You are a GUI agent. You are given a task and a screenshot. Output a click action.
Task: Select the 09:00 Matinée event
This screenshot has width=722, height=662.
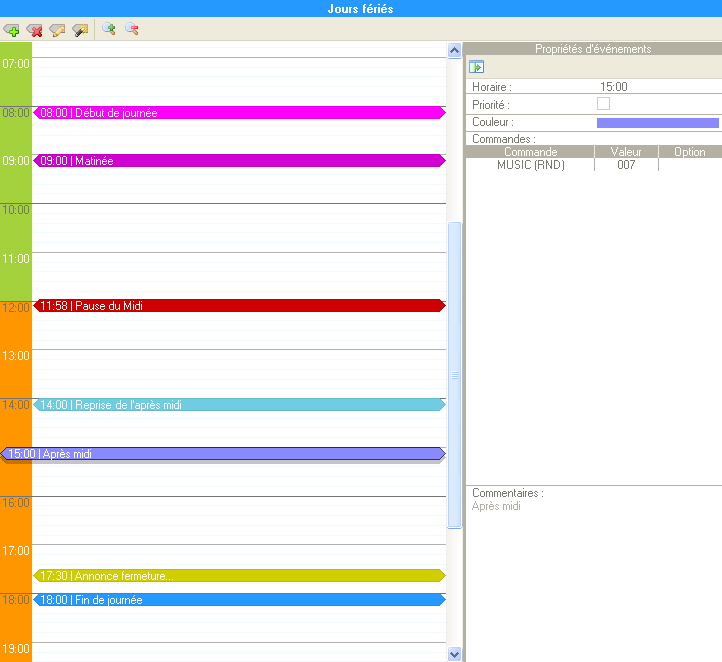239,161
